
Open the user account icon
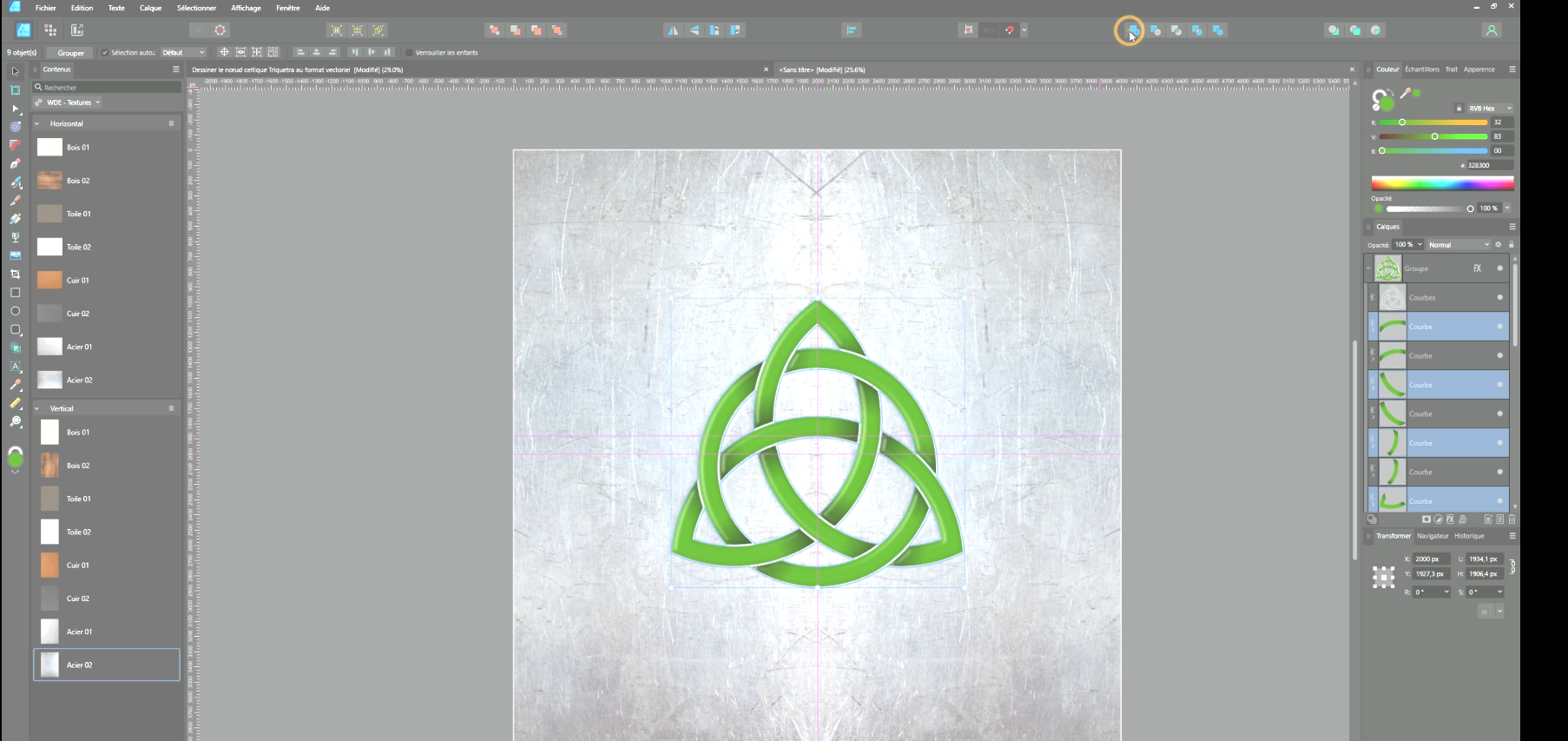tap(1491, 30)
